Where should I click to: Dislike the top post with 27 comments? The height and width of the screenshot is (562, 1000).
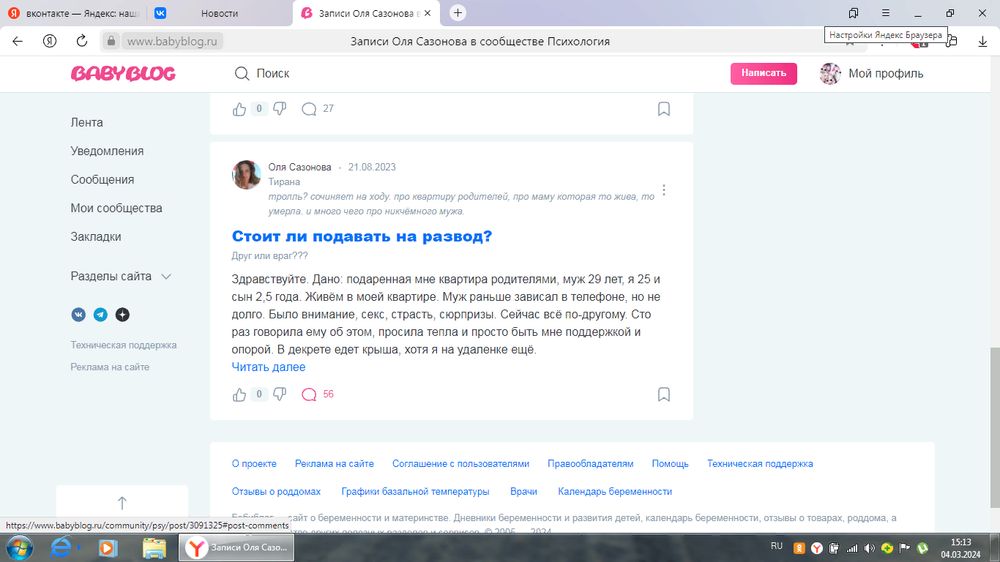tap(279, 109)
